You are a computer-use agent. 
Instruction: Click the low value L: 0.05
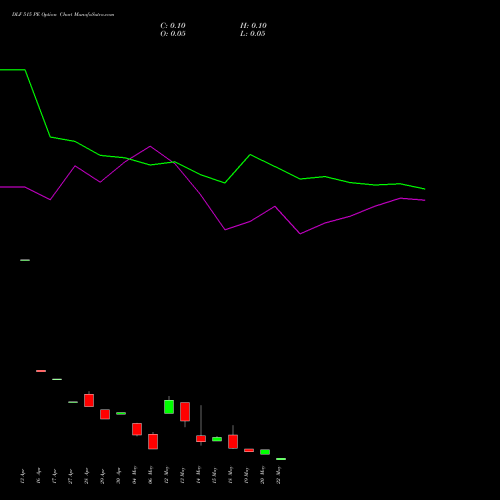pyautogui.click(x=253, y=34)
